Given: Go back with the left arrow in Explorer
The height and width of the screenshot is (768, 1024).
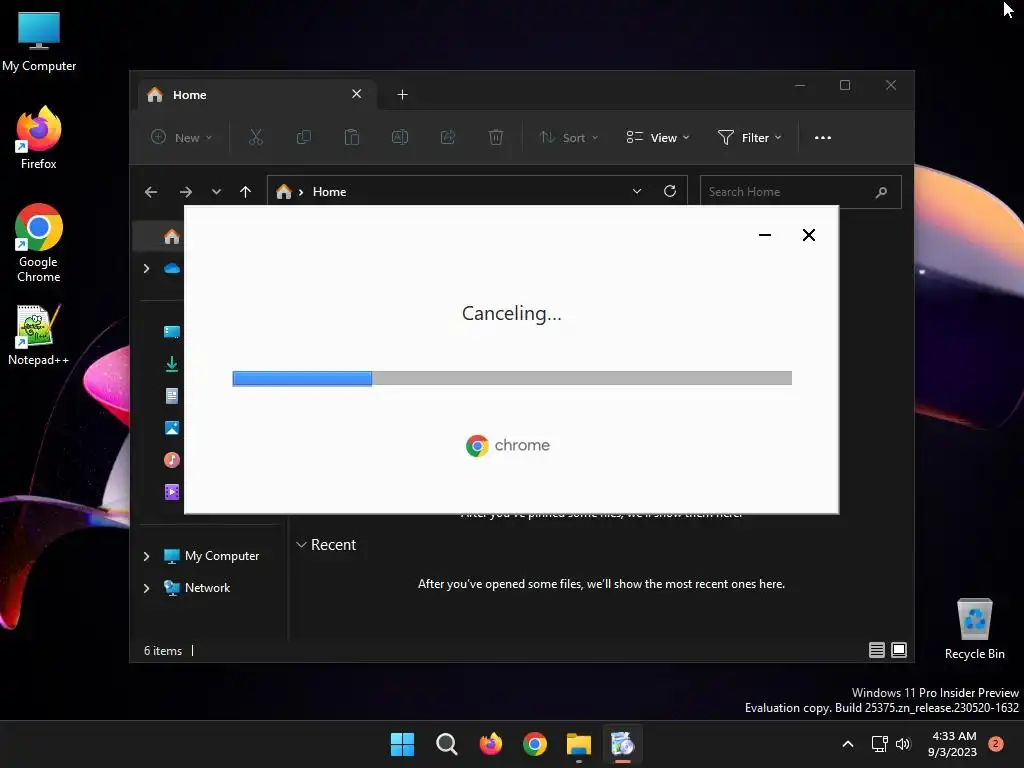Looking at the screenshot, I should (151, 192).
